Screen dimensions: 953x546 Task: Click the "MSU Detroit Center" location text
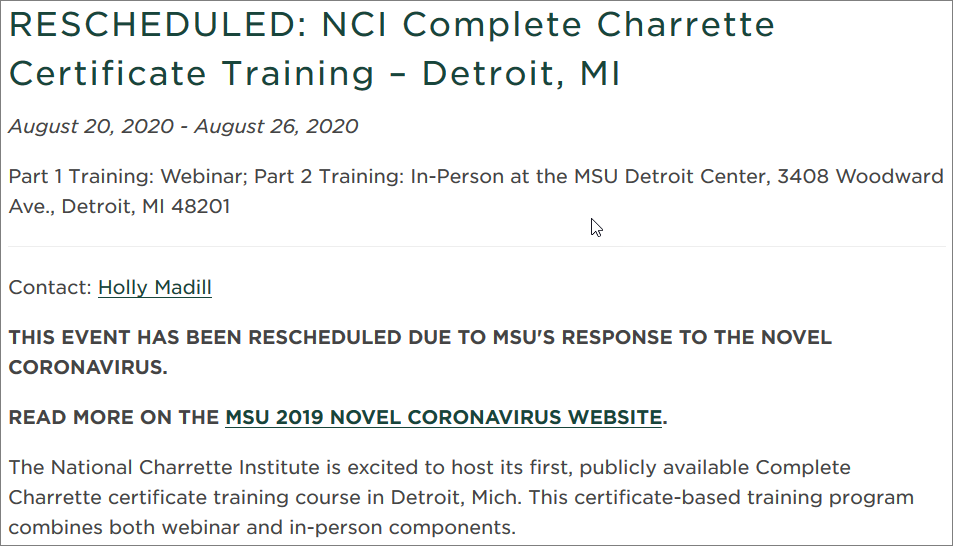point(650,177)
